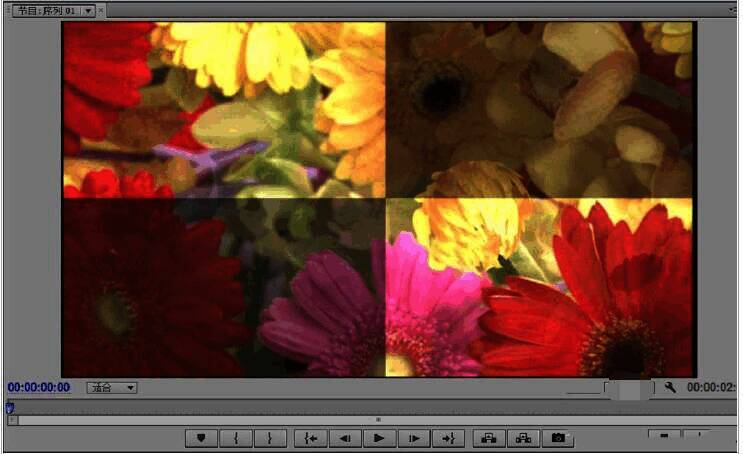
Task: Open the sequence selector dropdown arrow
Action: [x=88, y=10]
